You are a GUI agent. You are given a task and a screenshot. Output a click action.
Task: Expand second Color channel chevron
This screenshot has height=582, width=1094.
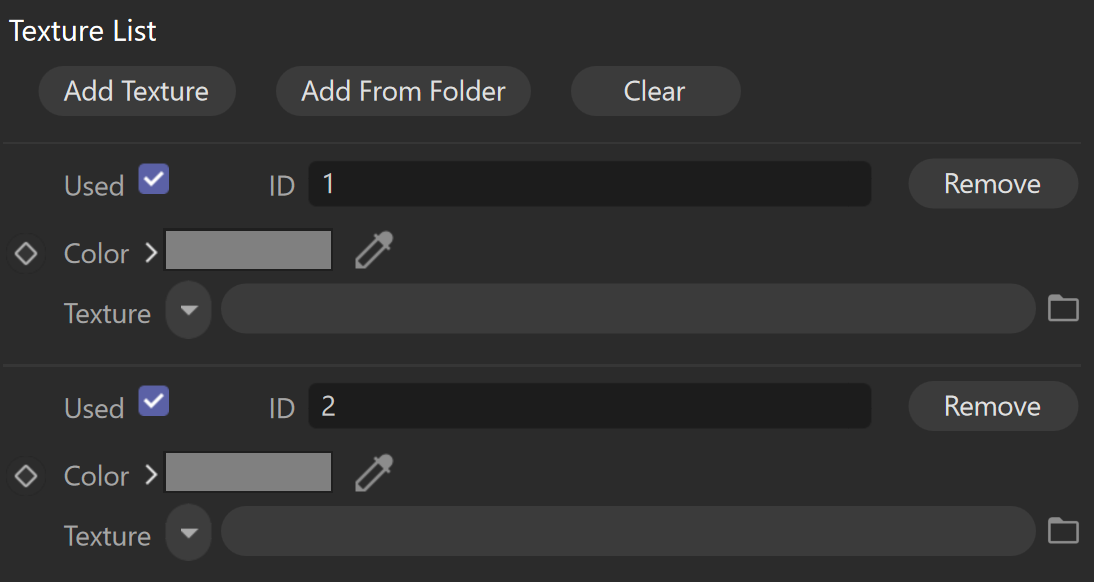point(151,475)
